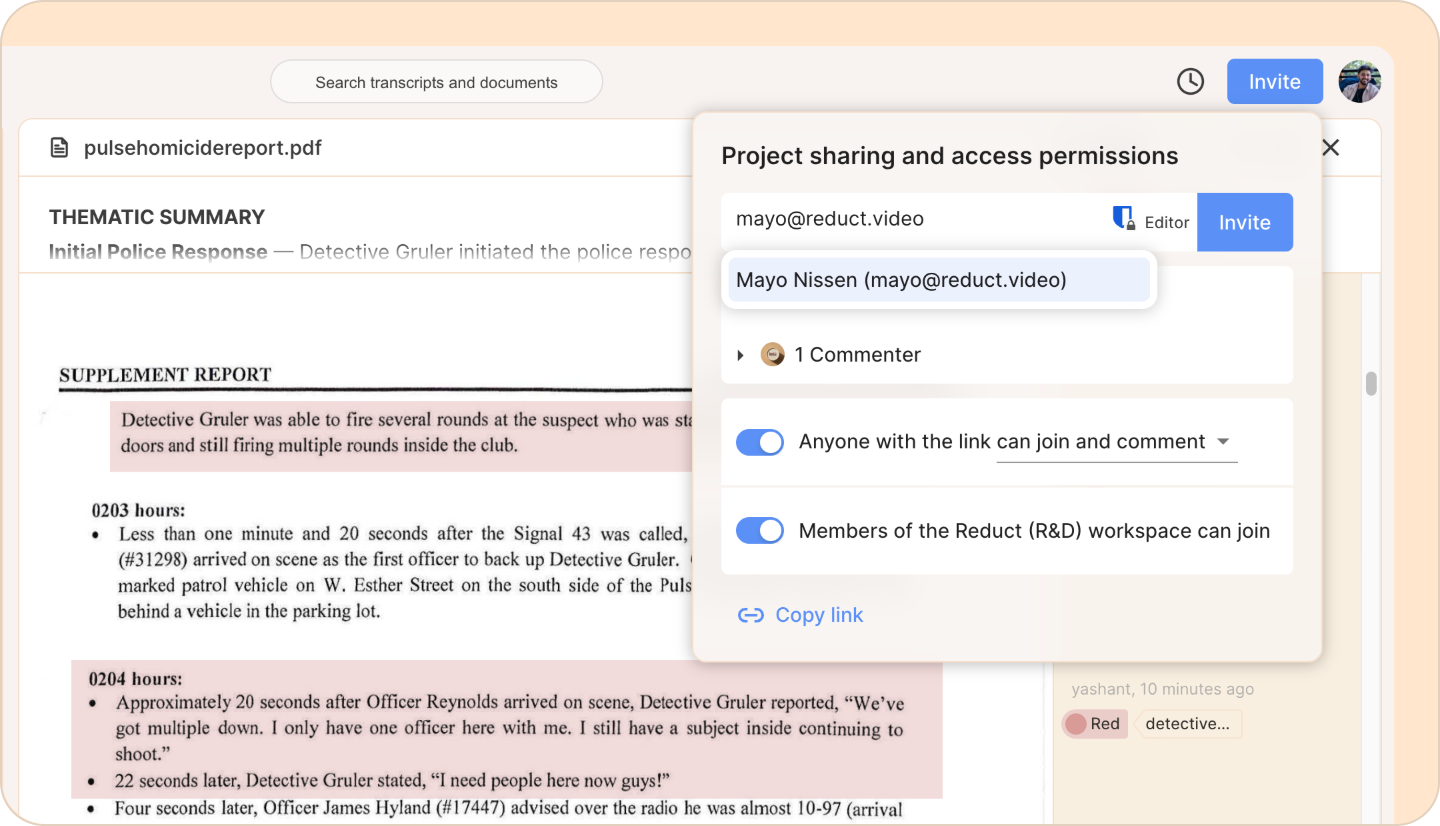Click the Project sharing and access permissions title
Image resolution: width=1440 pixels, height=826 pixels.
(x=950, y=156)
